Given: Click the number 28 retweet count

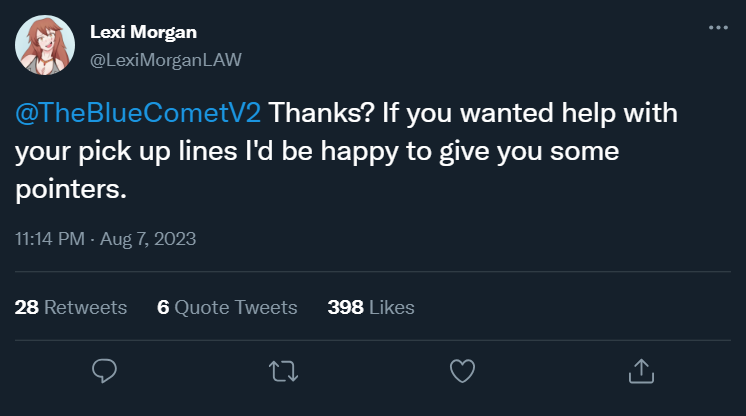Looking at the screenshot, I should pos(27,307).
